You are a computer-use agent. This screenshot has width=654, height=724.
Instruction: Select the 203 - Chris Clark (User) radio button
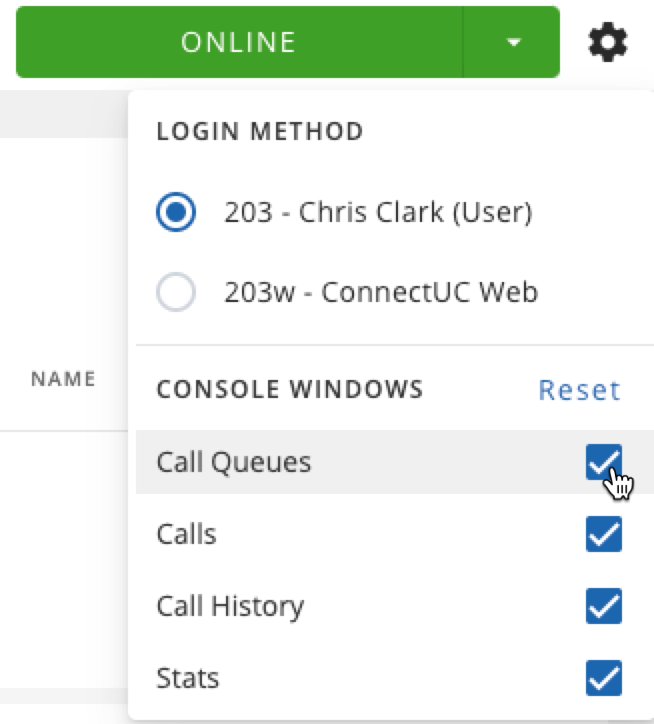[176, 212]
